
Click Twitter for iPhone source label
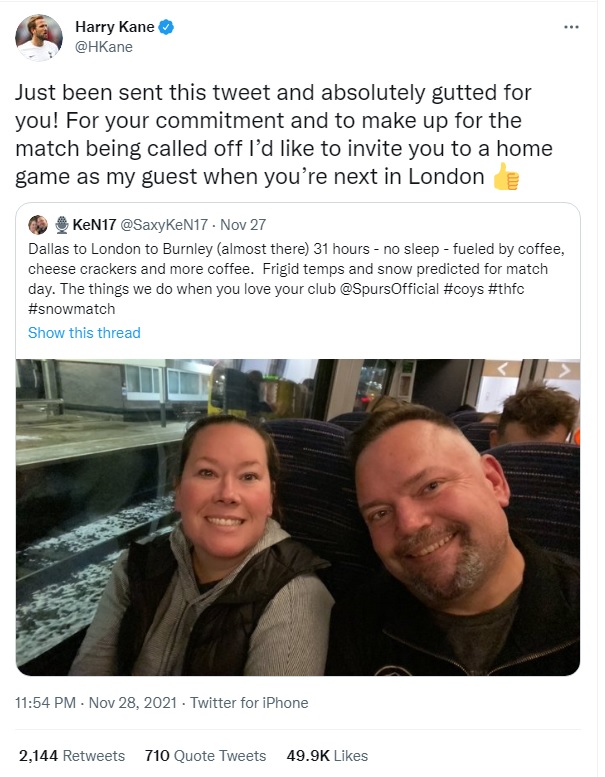[249, 703]
